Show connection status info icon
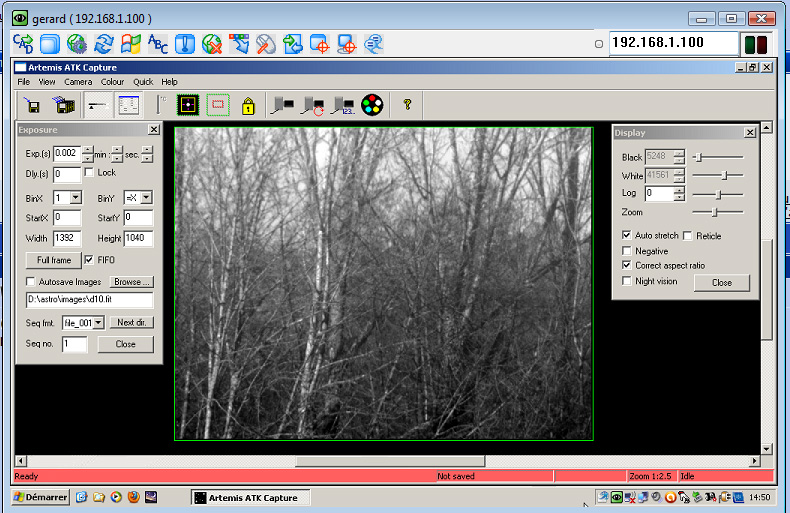Screen dimensions: 790x513 [185, 44]
